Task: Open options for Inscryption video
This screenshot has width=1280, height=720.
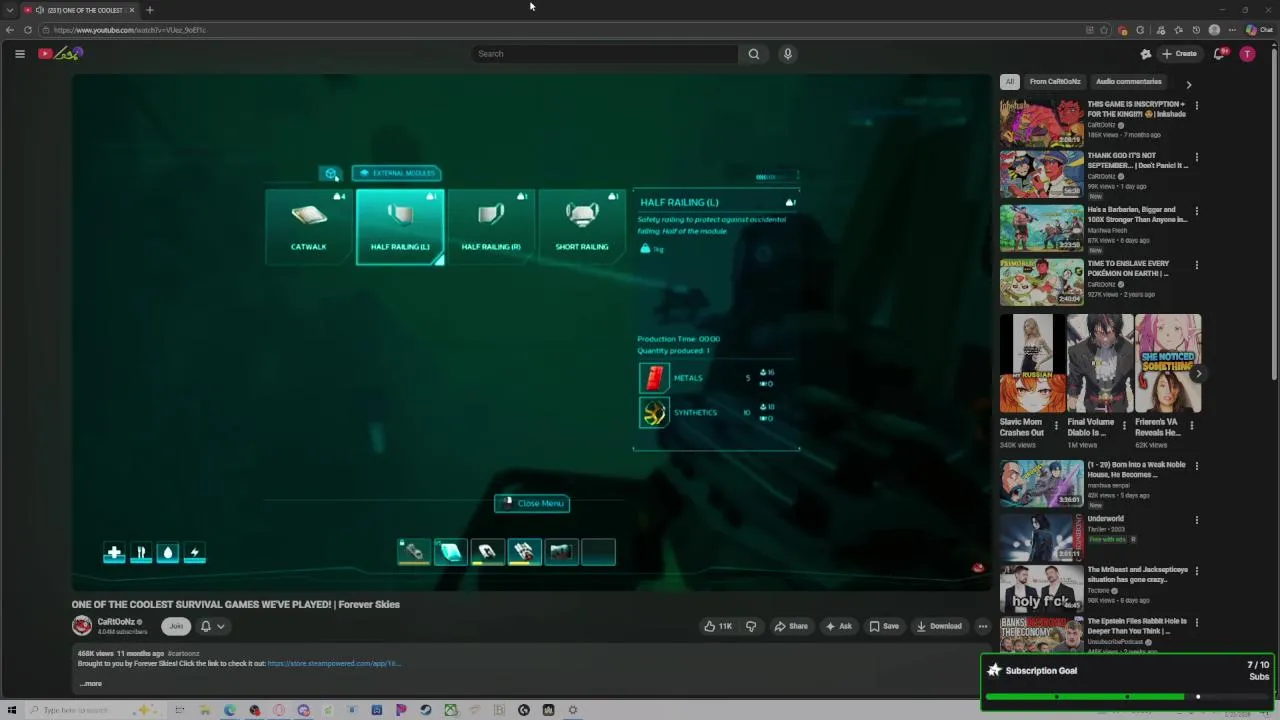Action: tap(1197, 105)
